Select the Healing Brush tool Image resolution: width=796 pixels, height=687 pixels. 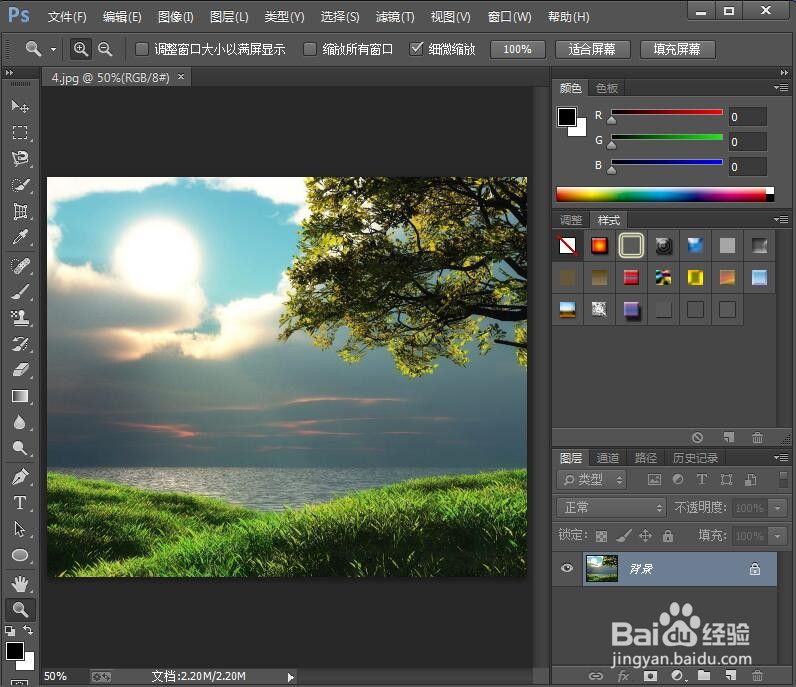pyautogui.click(x=20, y=266)
